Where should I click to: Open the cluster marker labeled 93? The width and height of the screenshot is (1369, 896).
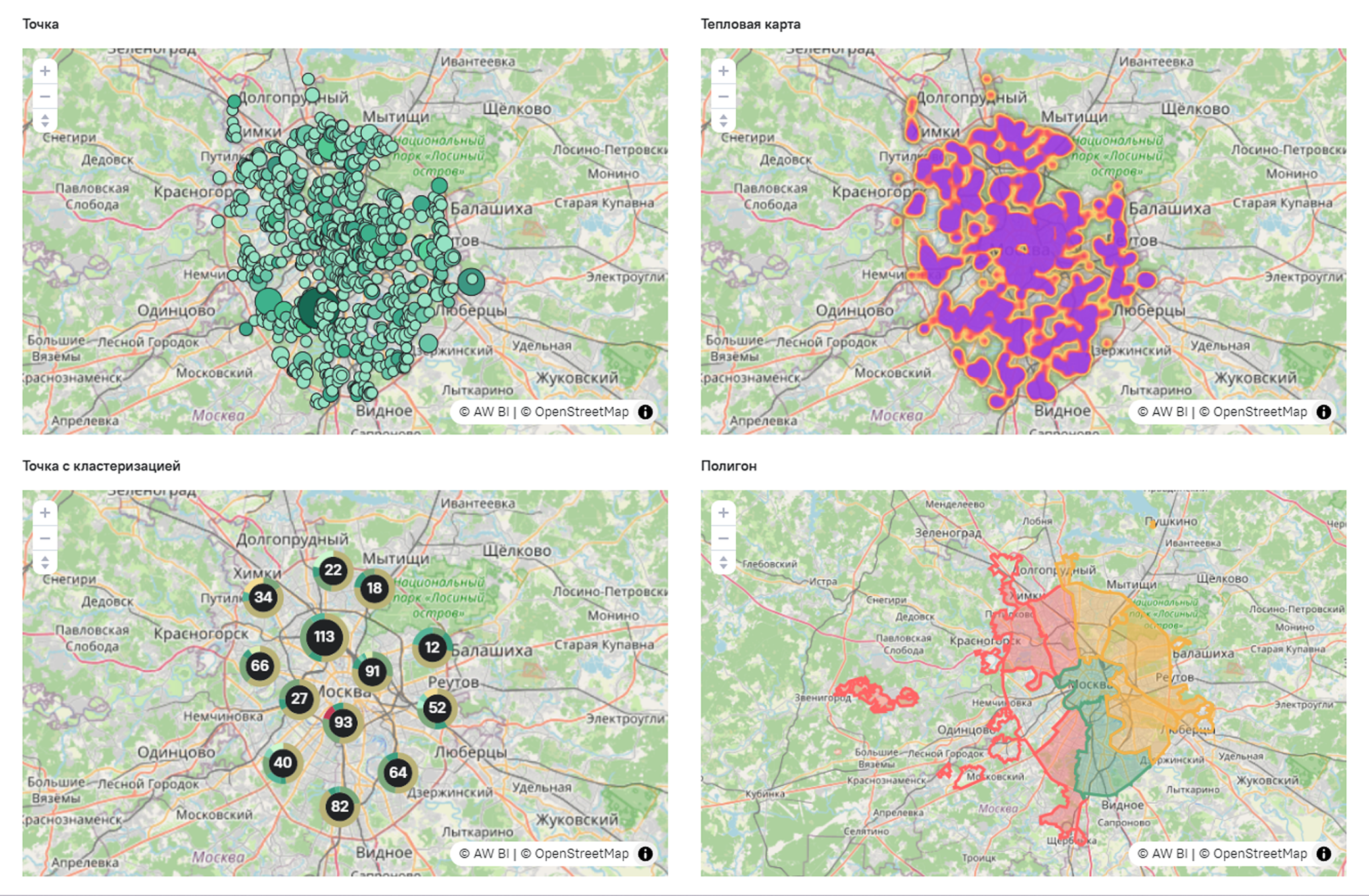pyautogui.click(x=343, y=723)
